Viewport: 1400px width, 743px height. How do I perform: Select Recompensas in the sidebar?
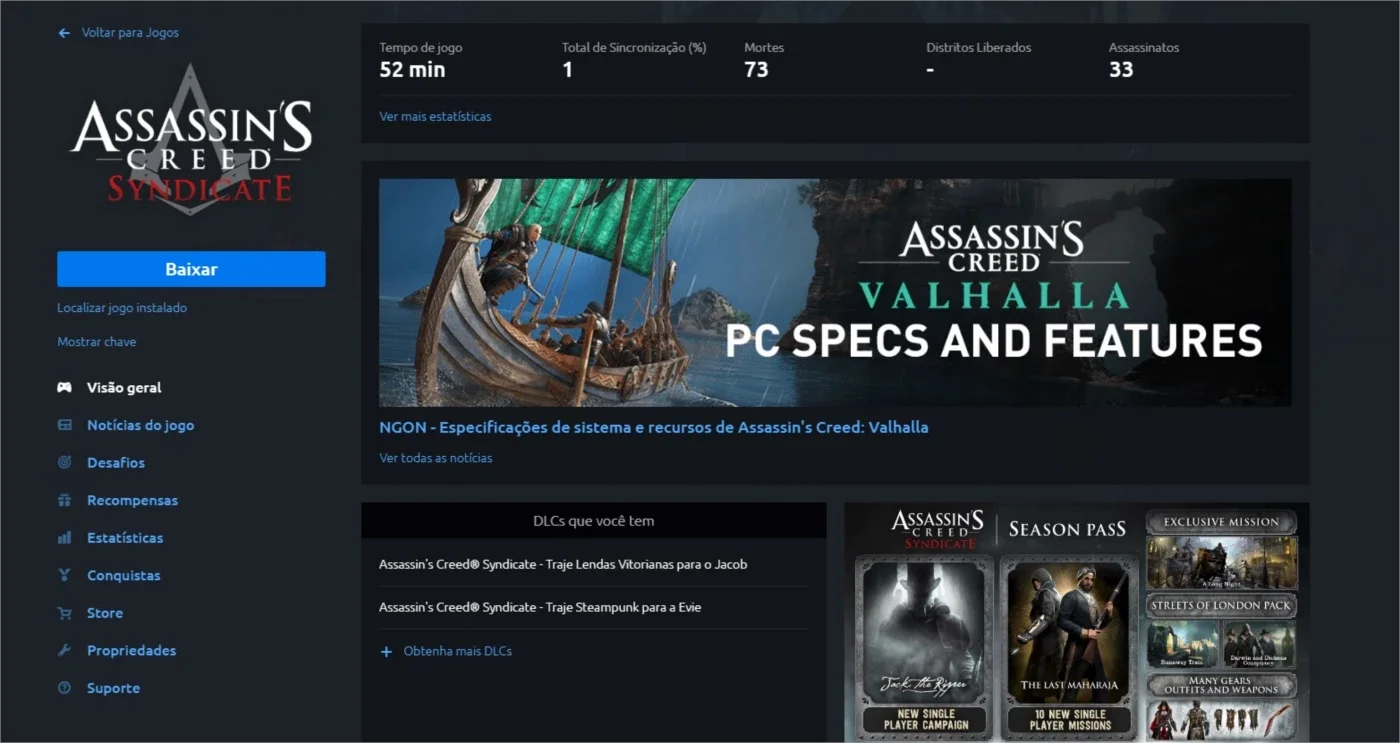pos(132,500)
